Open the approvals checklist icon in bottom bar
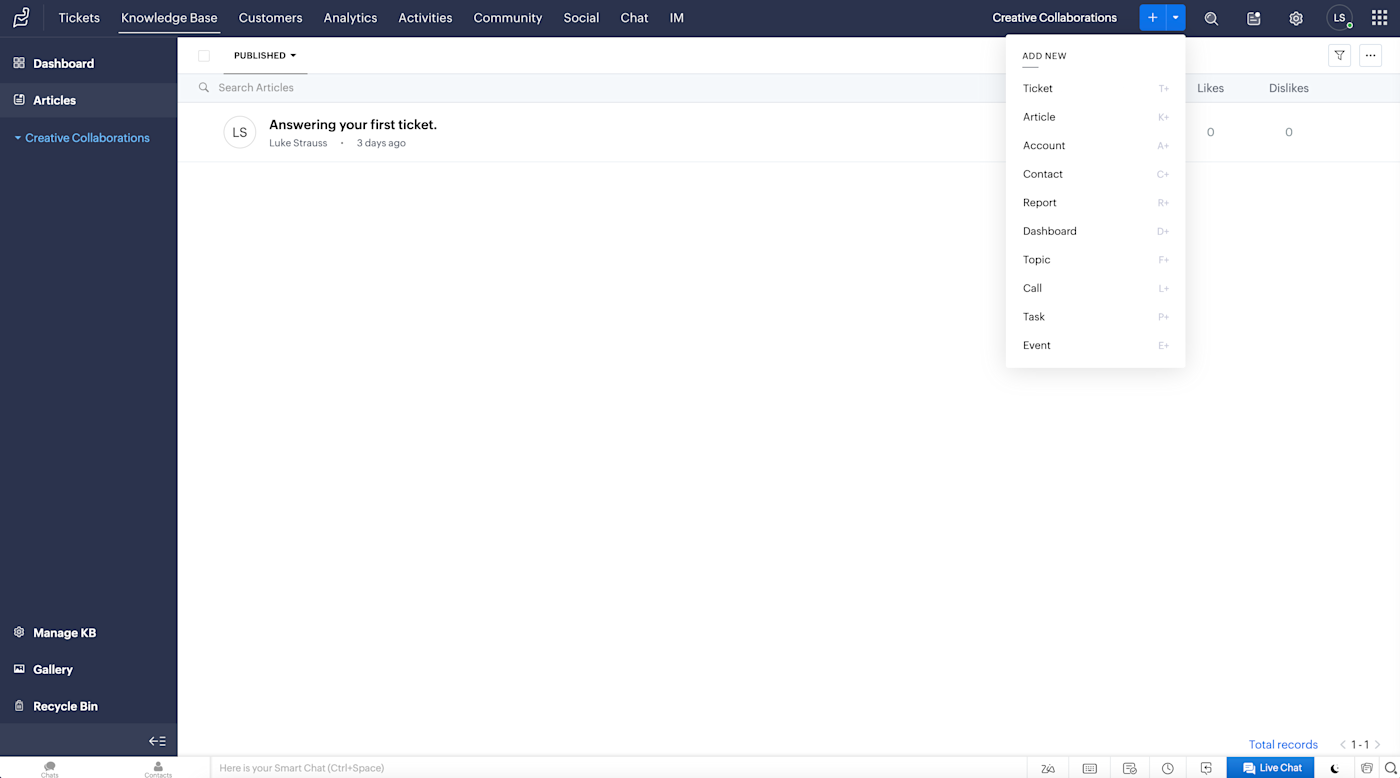 pos(1130,768)
